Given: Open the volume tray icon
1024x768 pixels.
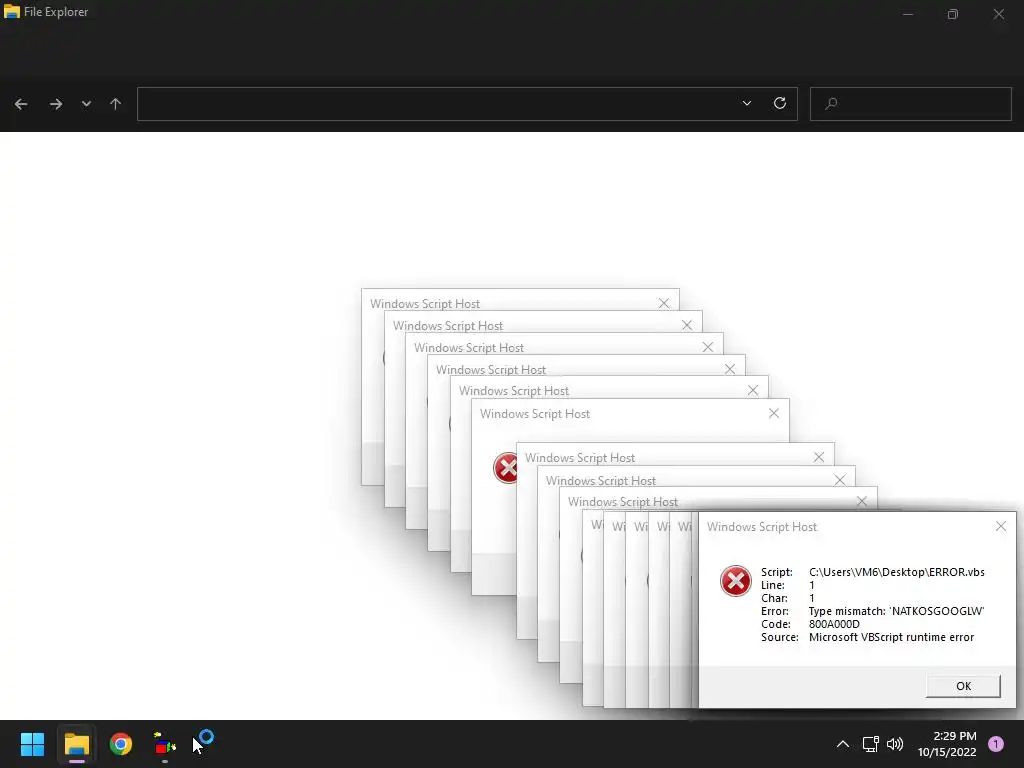Looking at the screenshot, I should tap(895, 744).
